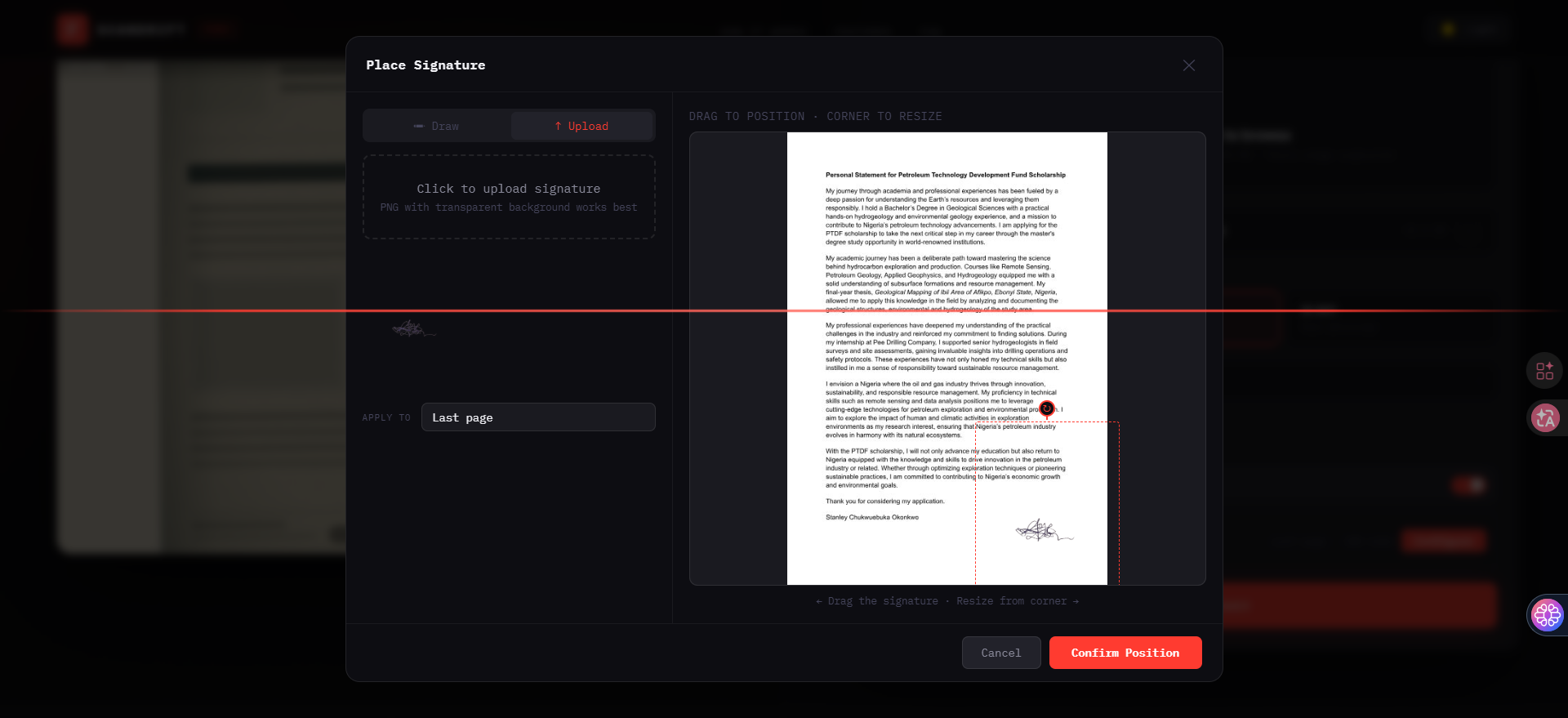The width and height of the screenshot is (1568, 718).
Task: Close the Place Signature dialog
Action: point(1189,65)
